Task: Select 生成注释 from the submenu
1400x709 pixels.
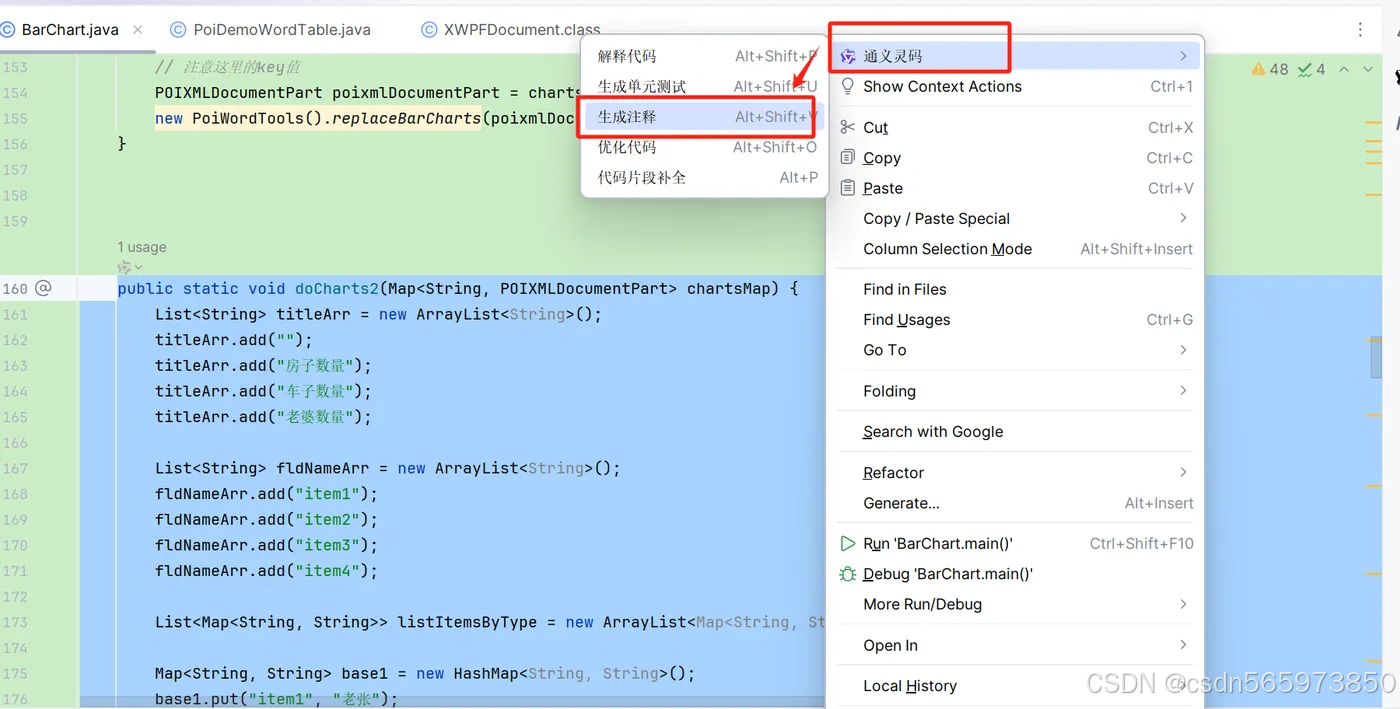Action: point(704,117)
